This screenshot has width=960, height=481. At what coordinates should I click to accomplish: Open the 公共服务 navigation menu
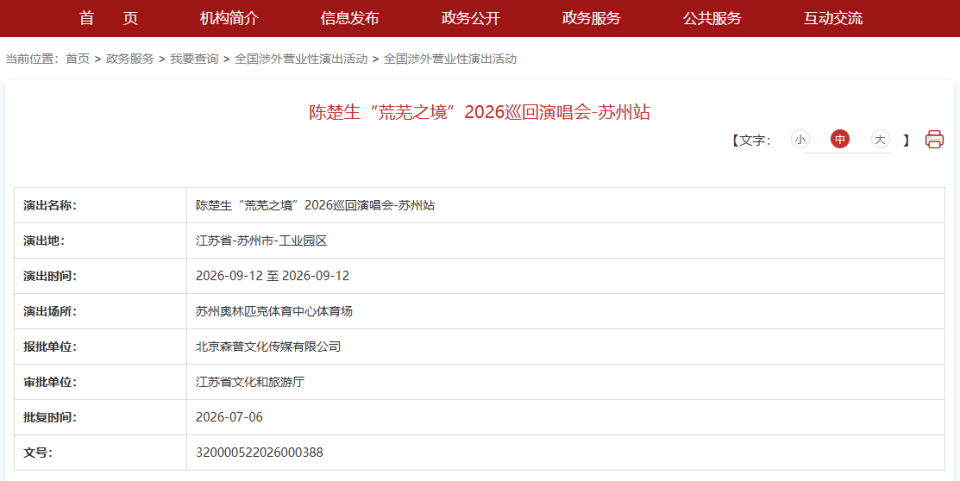pyautogui.click(x=712, y=18)
